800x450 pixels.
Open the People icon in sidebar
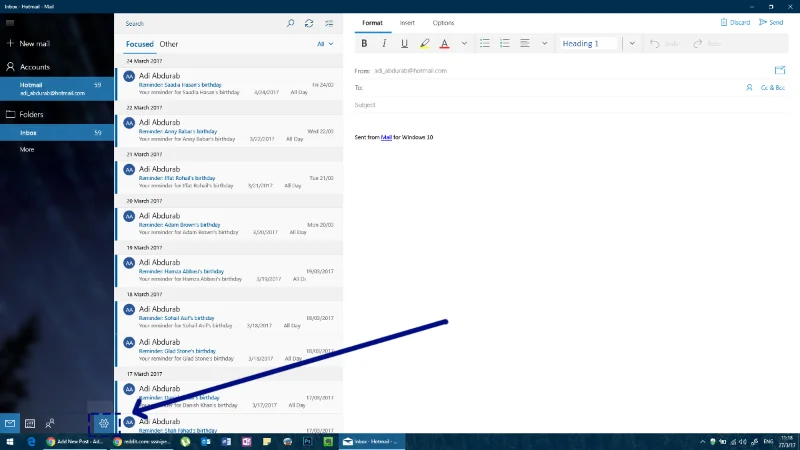tap(49, 423)
